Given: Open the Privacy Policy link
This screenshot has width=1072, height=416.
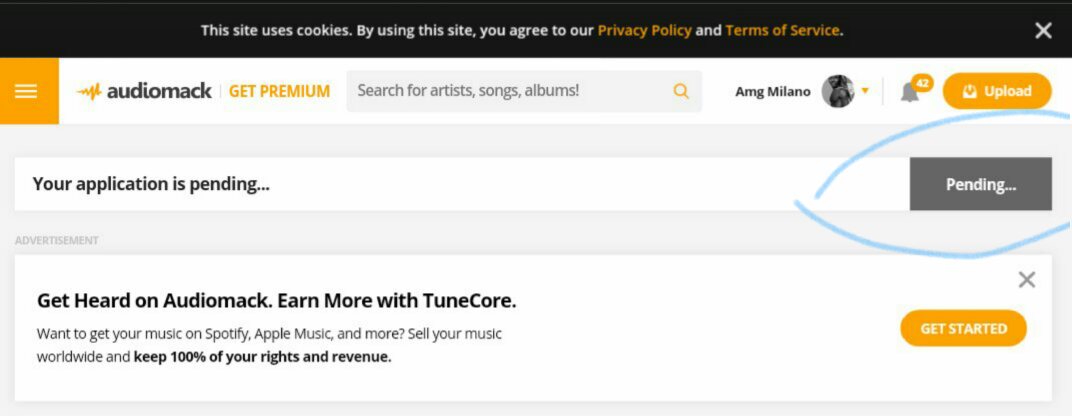Looking at the screenshot, I should pyautogui.click(x=644, y=30).
